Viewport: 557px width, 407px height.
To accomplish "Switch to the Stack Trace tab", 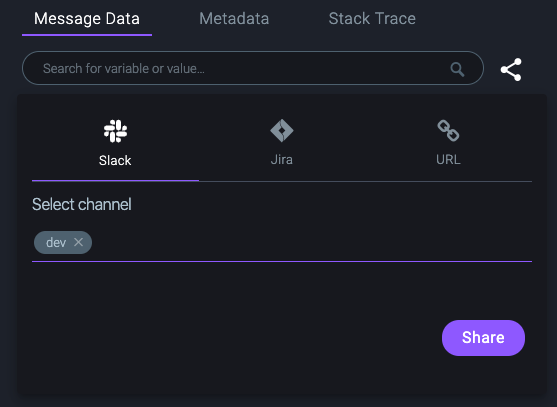I will [372, 18].
